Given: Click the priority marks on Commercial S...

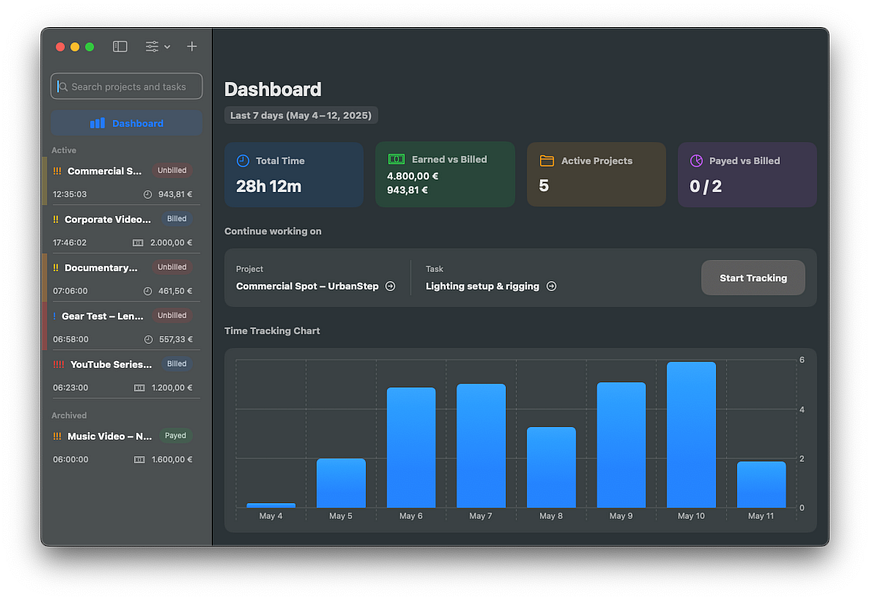Looking at the screenshot, I should pyautogui.click(x=57, y=171).
